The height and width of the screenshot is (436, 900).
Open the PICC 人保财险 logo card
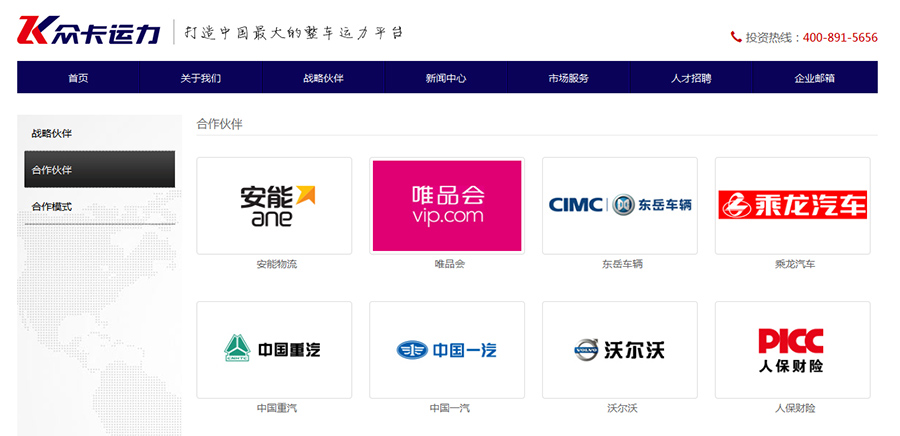coord(793,350)
